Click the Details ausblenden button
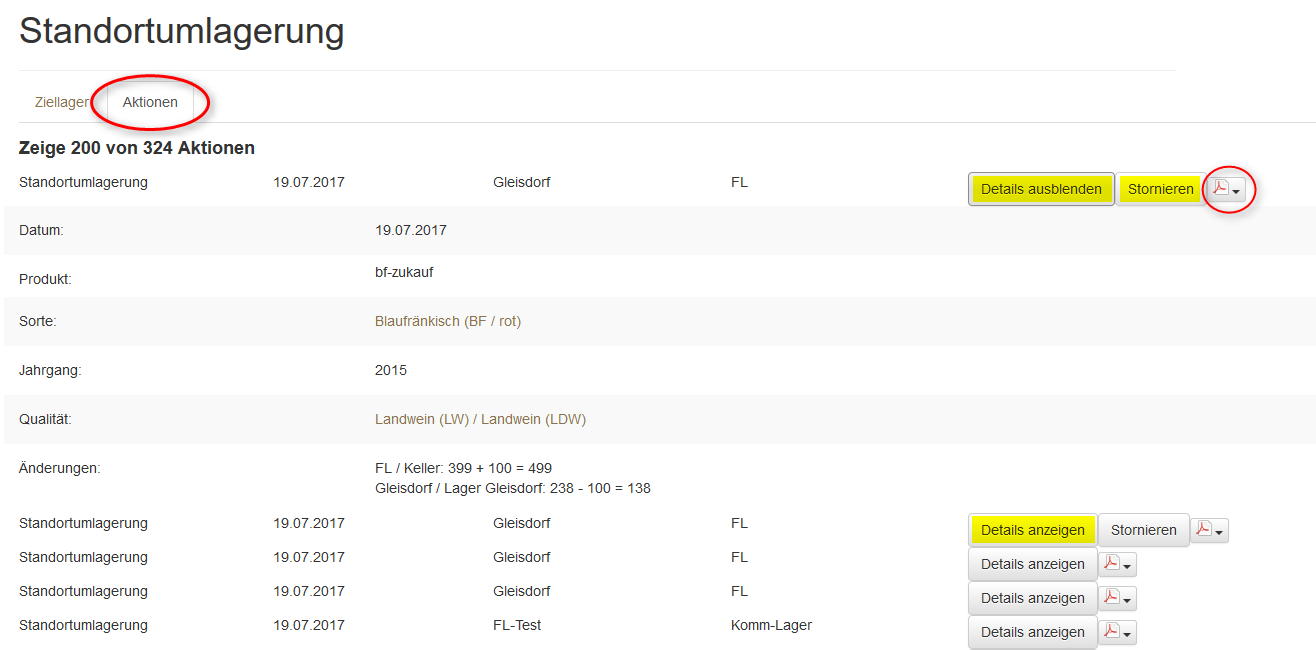The image size is (1316, 650). [x=1041, y=189]
